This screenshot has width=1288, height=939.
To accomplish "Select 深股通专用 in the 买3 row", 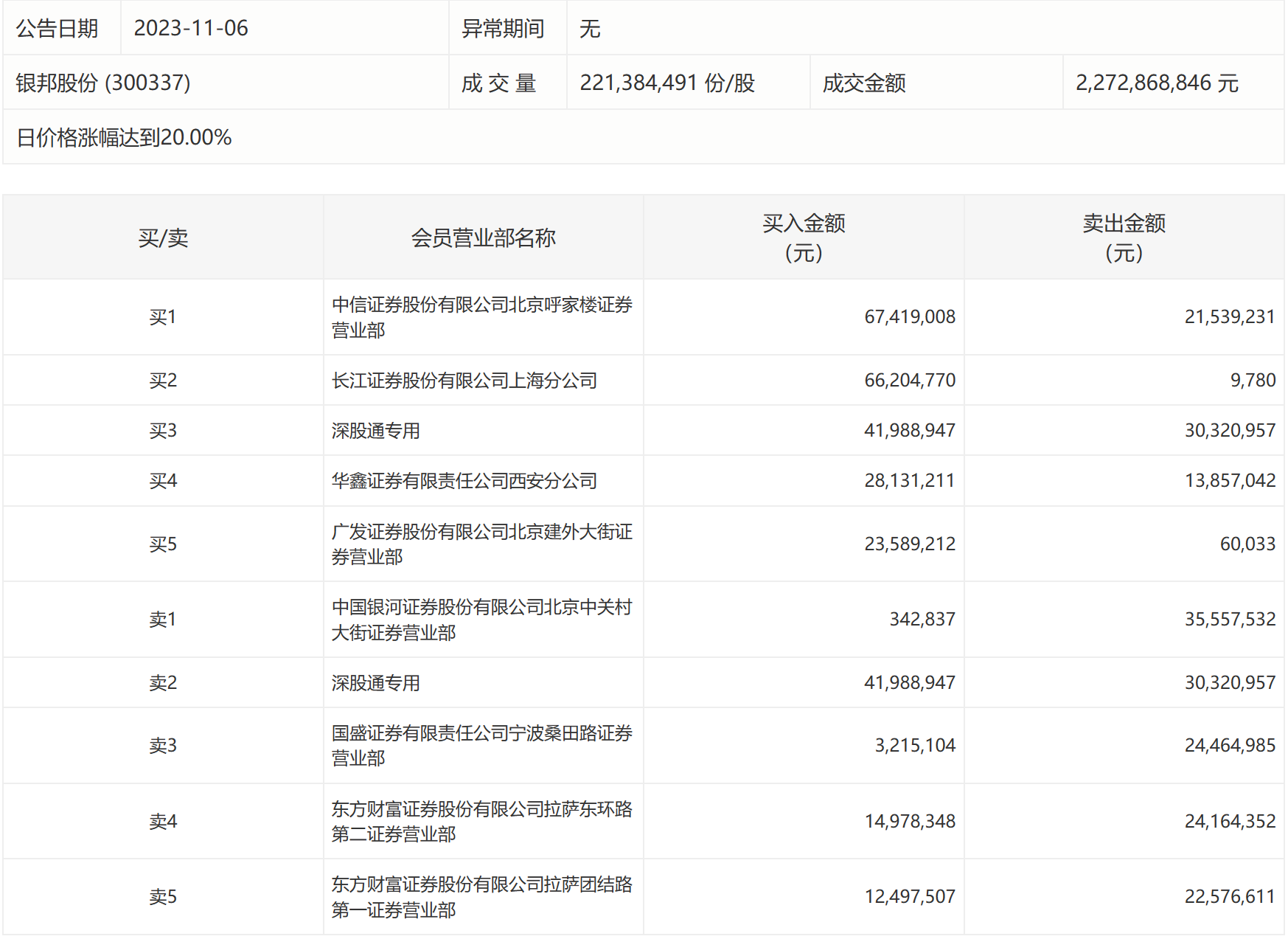I will pyautogui.click(x=376, y=430).
